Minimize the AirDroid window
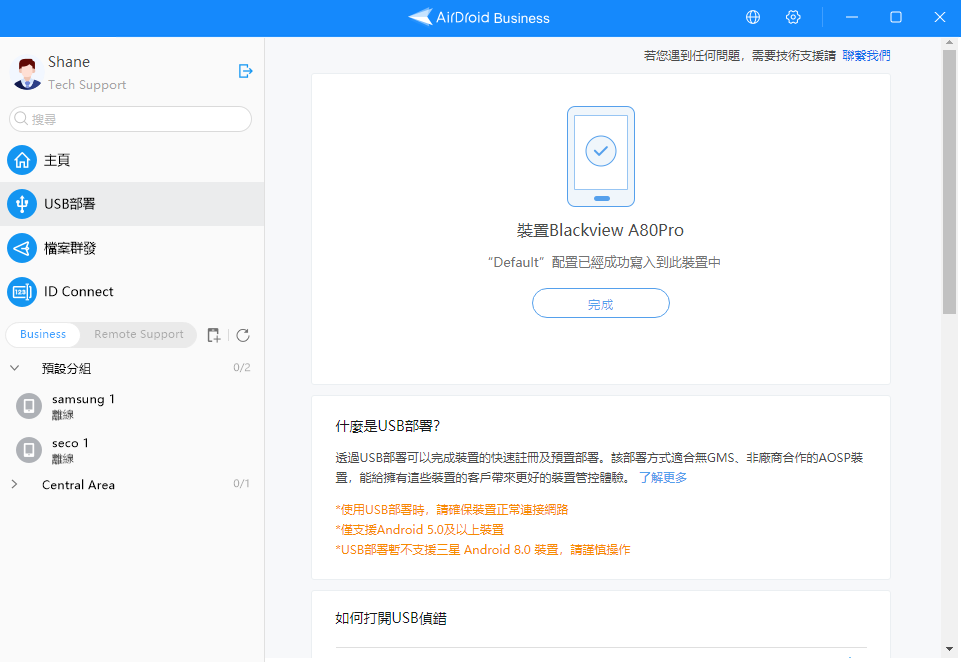This screenshot has height=662, width=961. click(852, 17)
